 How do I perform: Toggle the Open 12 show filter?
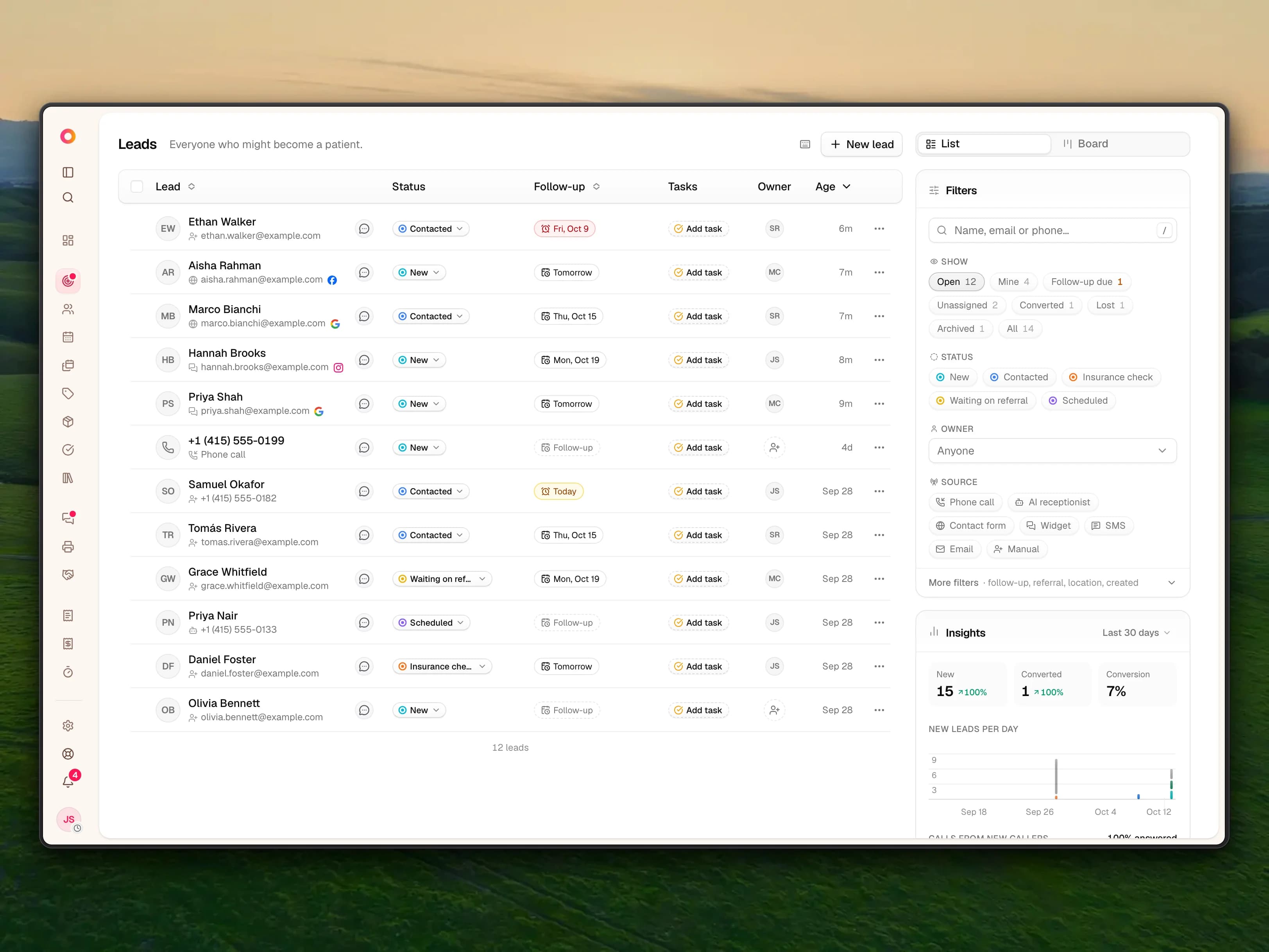(x=956, y=282)
